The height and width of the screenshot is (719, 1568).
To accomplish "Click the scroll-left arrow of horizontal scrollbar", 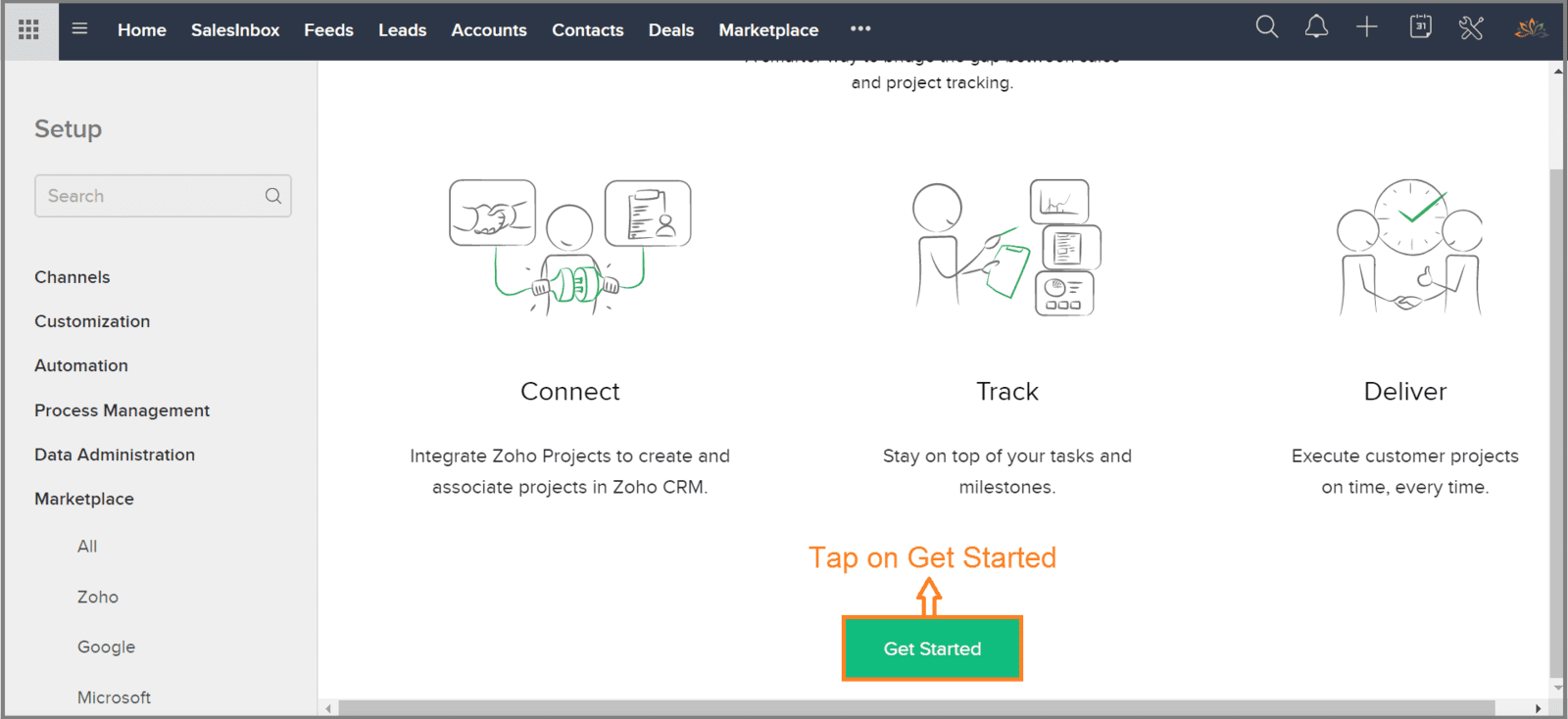I will 328,708.
